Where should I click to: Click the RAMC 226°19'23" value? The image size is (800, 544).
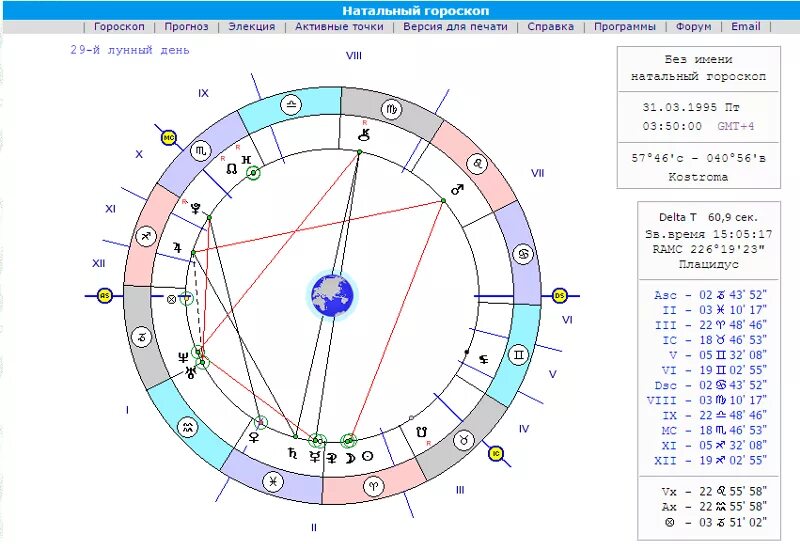click(708, 249)
